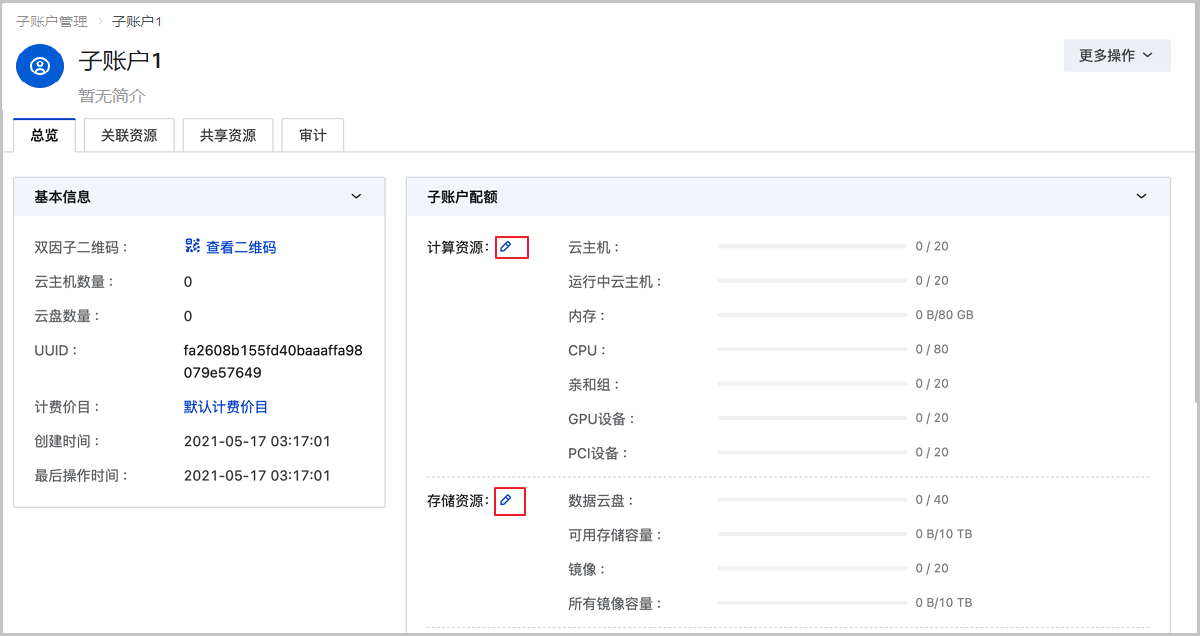Click the 数据云盘 quota progress bar

[x=810, y=500]
